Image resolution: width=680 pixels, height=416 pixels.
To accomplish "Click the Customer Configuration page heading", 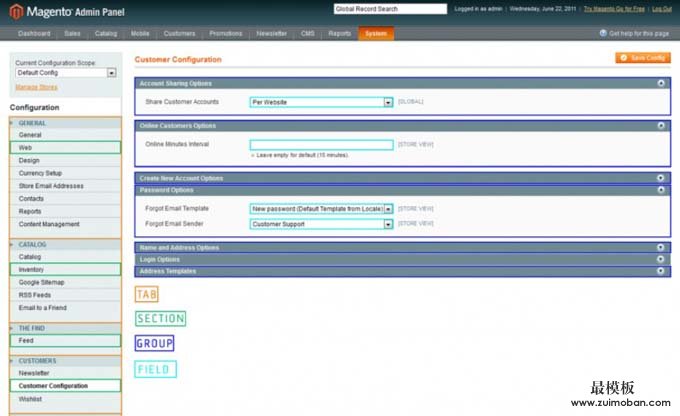I will [x=178, y=59].
